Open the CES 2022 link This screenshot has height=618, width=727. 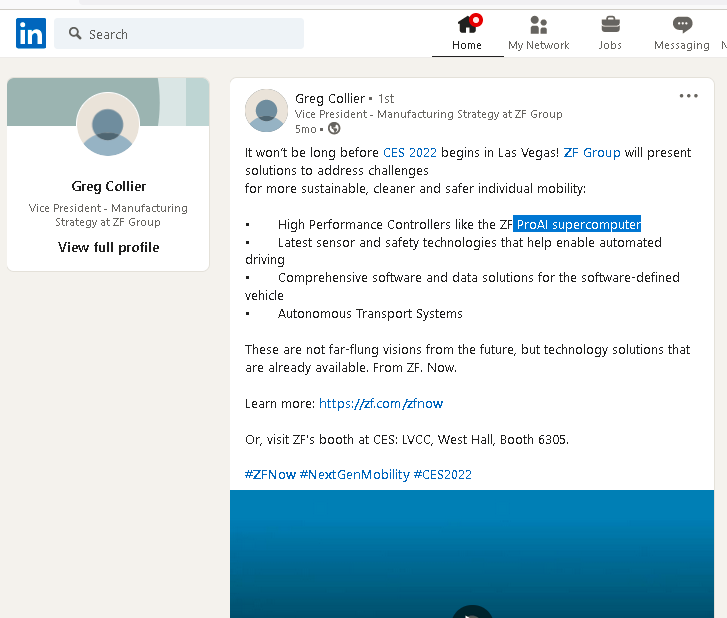(x=409, y=153)
